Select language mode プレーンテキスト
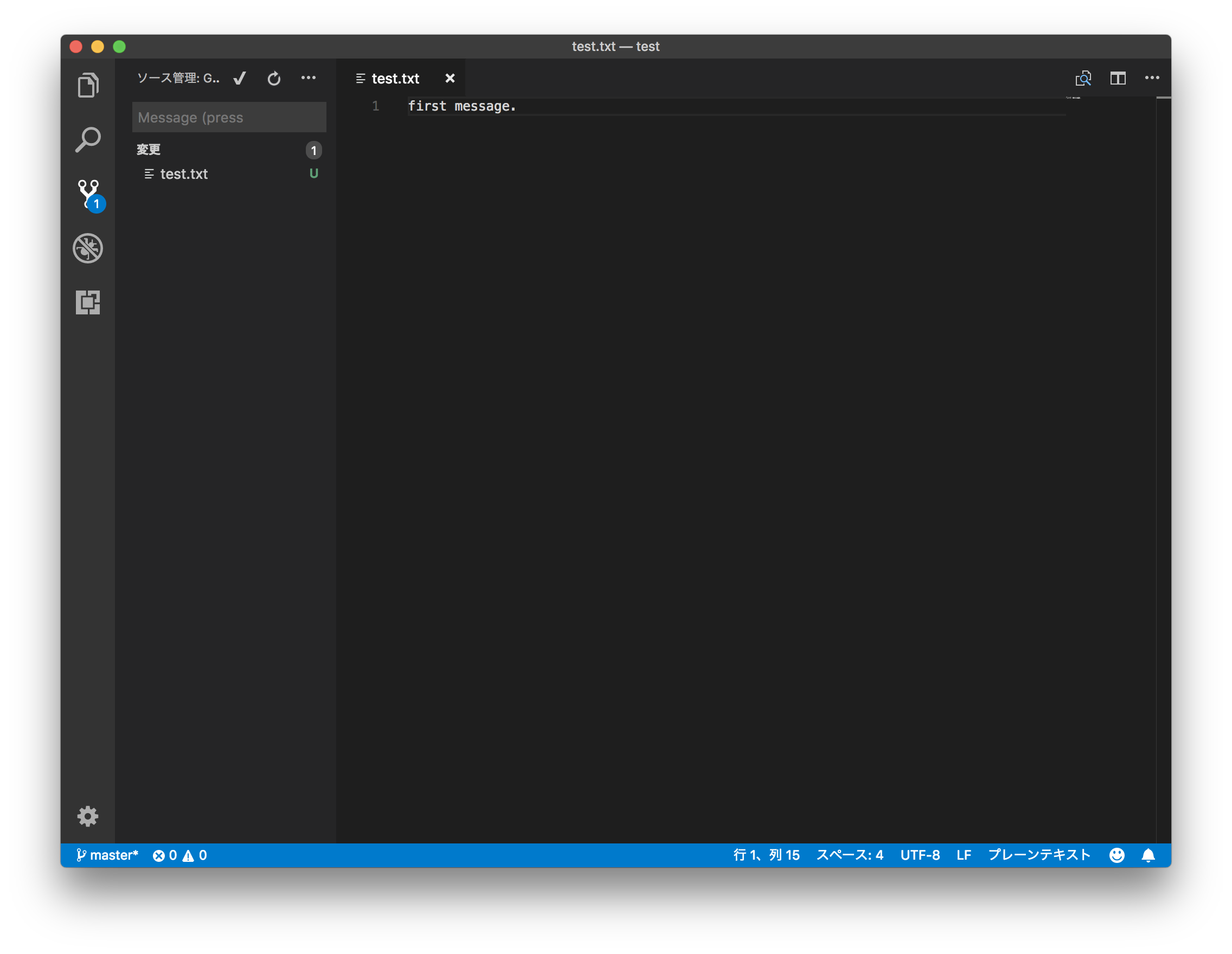The height and width of the screenshot is (954, 1232). click(1039, 855)
